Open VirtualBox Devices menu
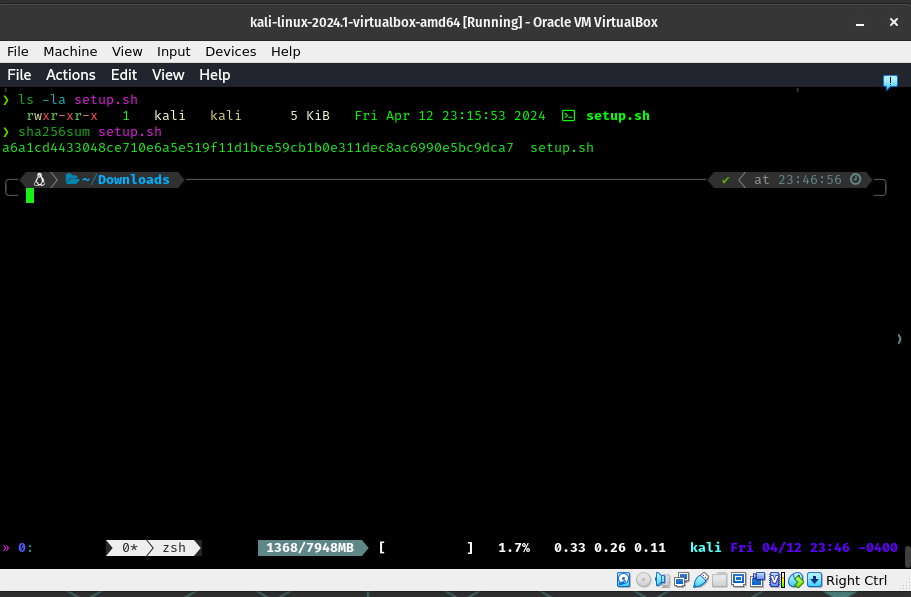Viewport: 911px width, 597px height. pyautogui.click(x=231, y=51)
